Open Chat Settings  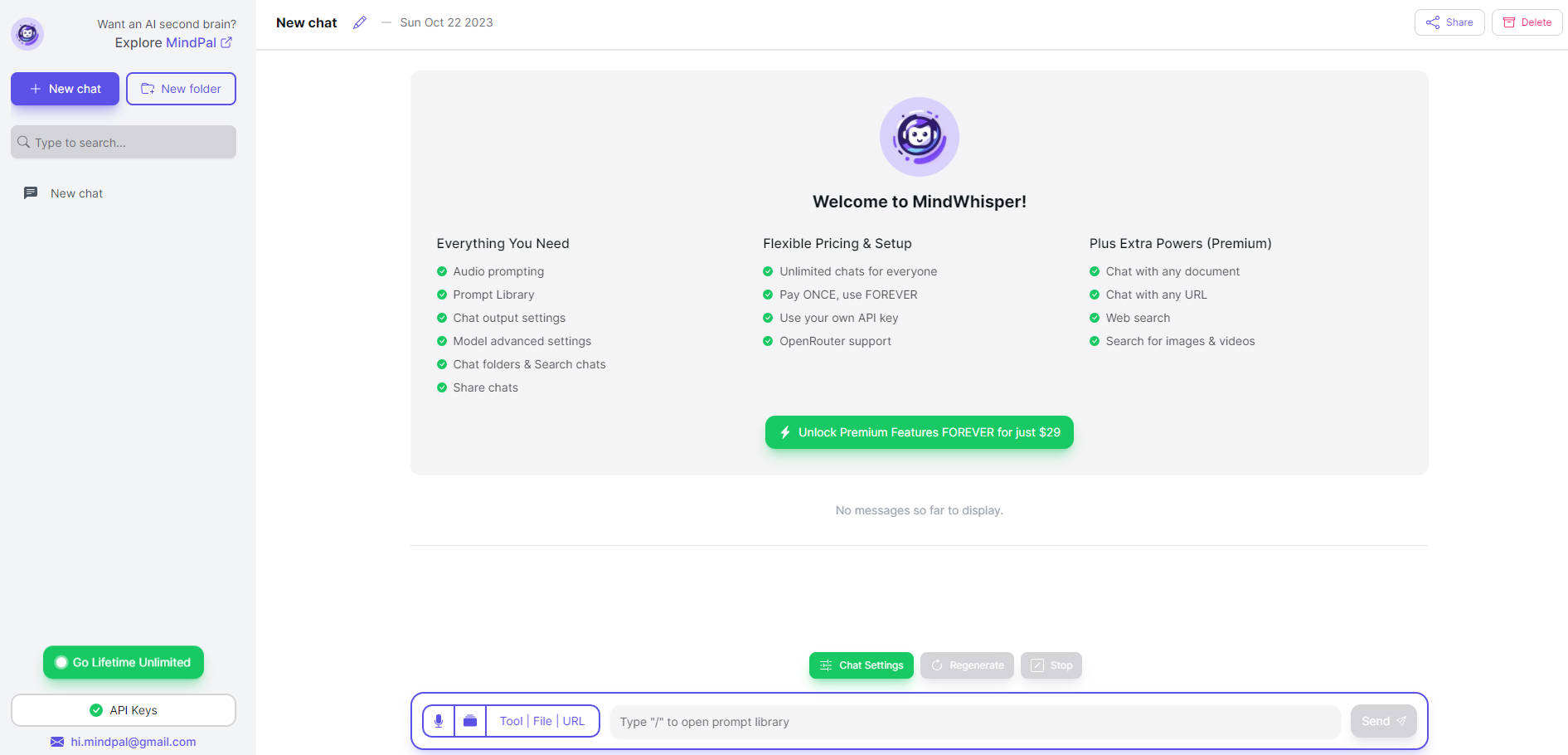(x=861, y=665)
